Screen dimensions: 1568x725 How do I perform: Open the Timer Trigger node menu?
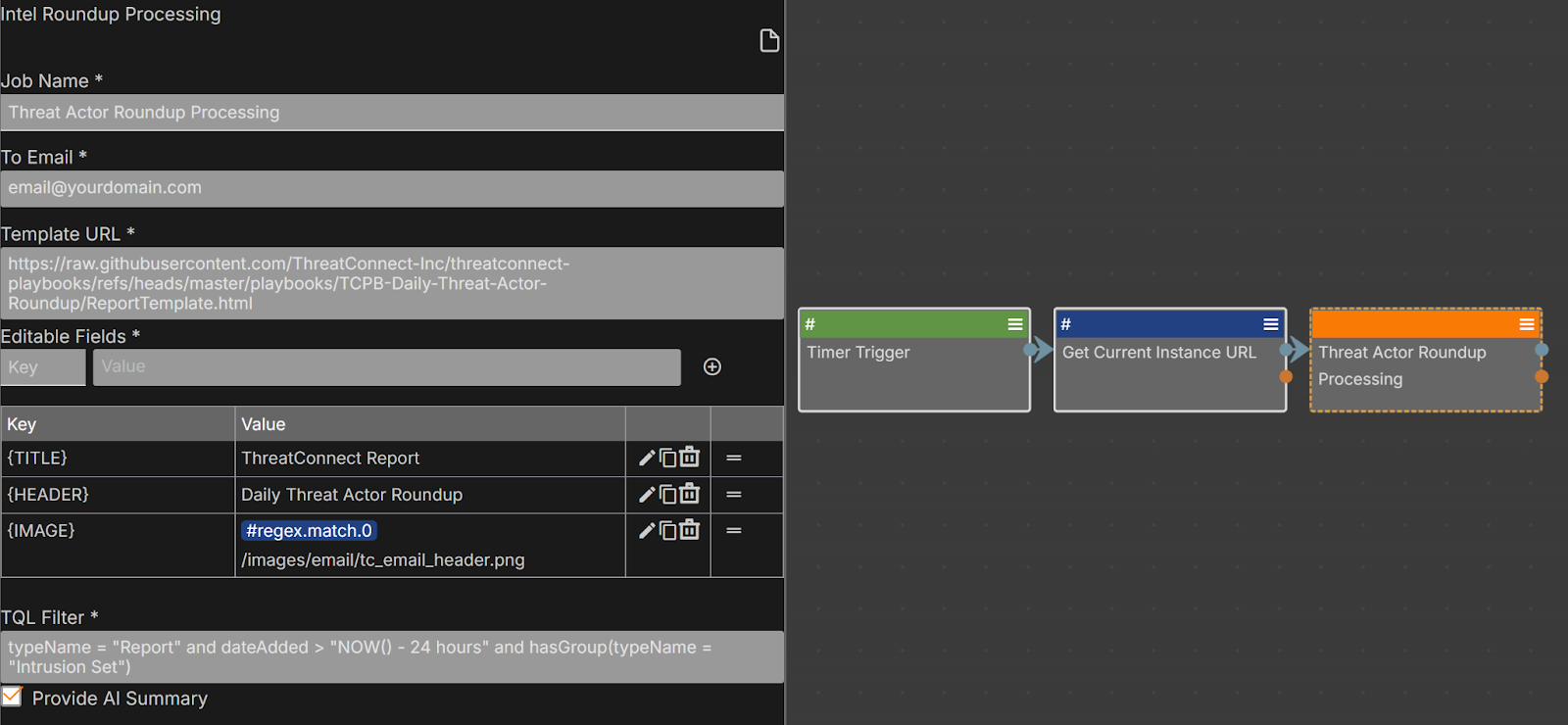[x=1015, y=324]
